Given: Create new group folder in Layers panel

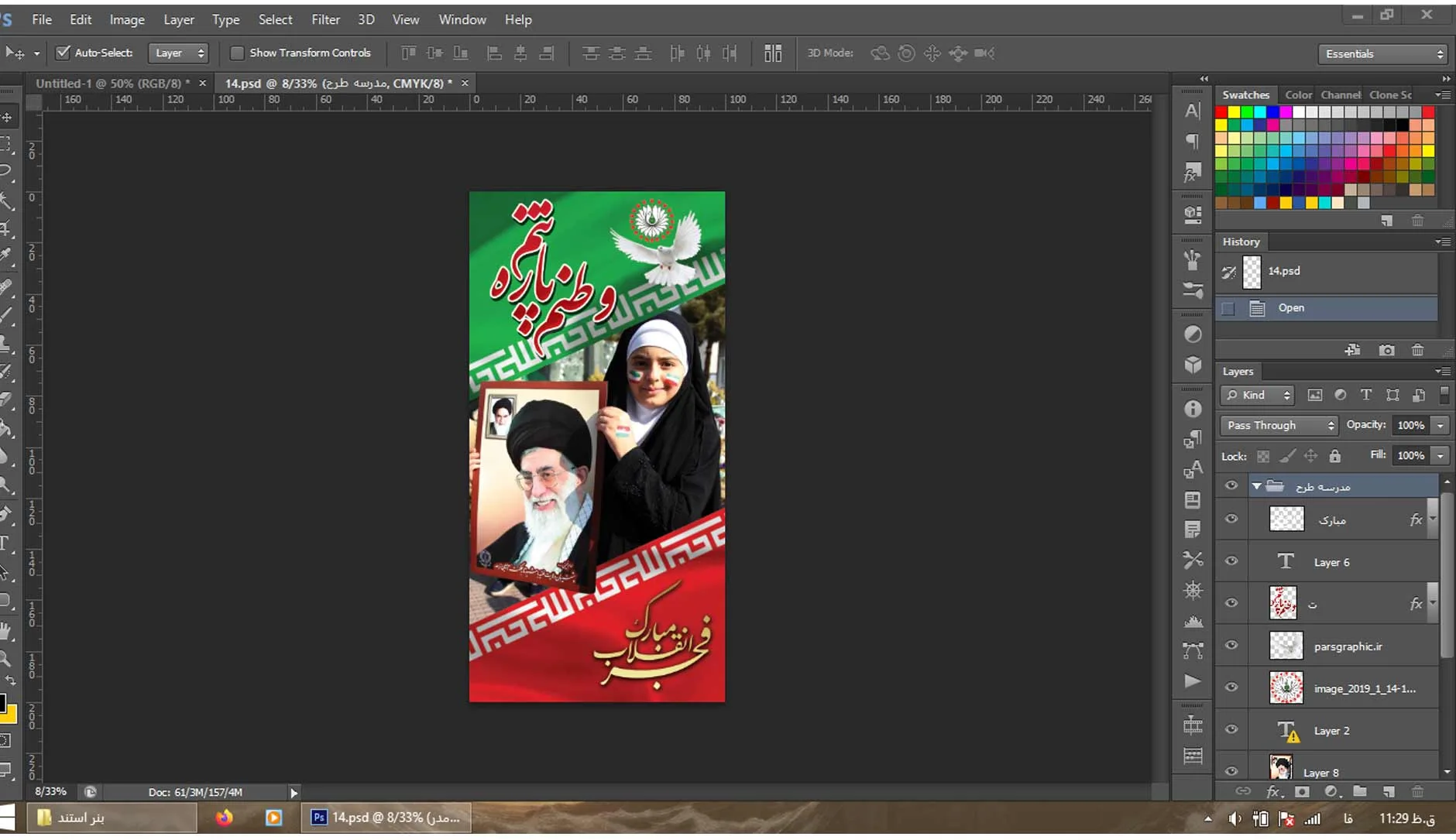Looking at the screenshot, I should pyautogui.click(x=1360, y=791).
